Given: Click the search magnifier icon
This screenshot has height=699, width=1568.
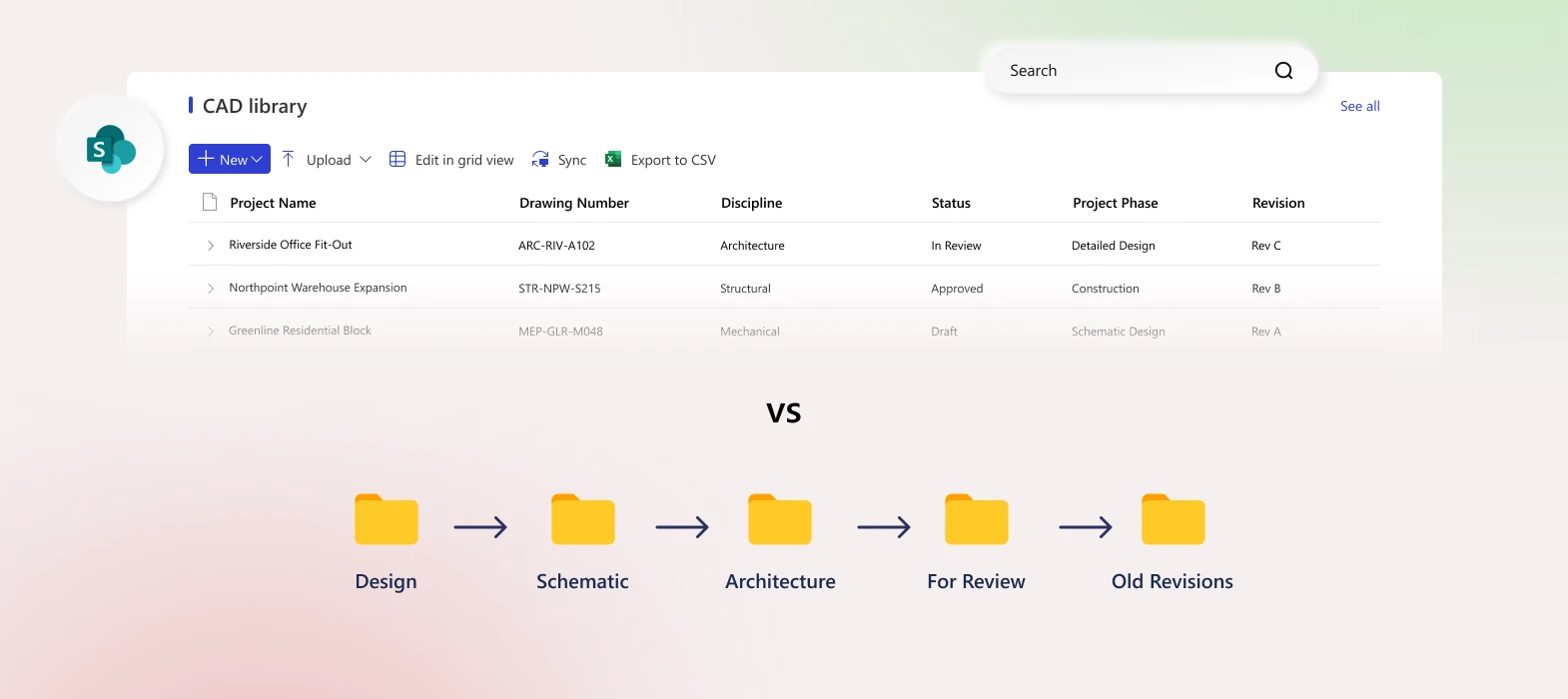Looking at the screenshot, I should [1283, 71].
